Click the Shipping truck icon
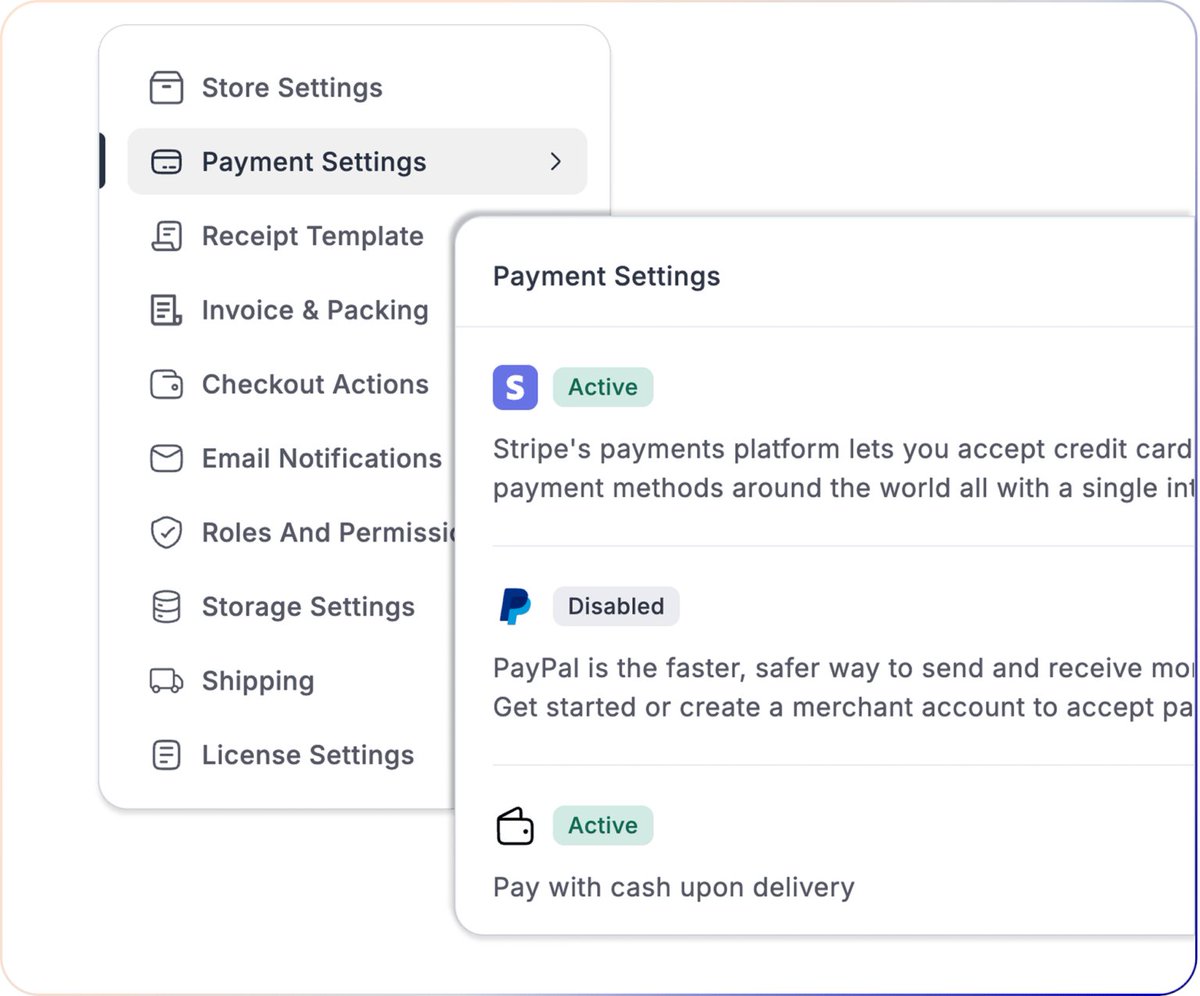 (x=166, y=681)
